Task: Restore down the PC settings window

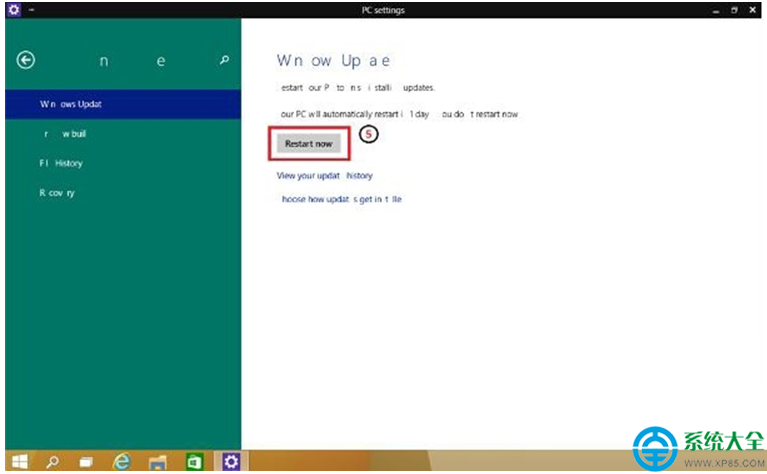Action: 734,10
